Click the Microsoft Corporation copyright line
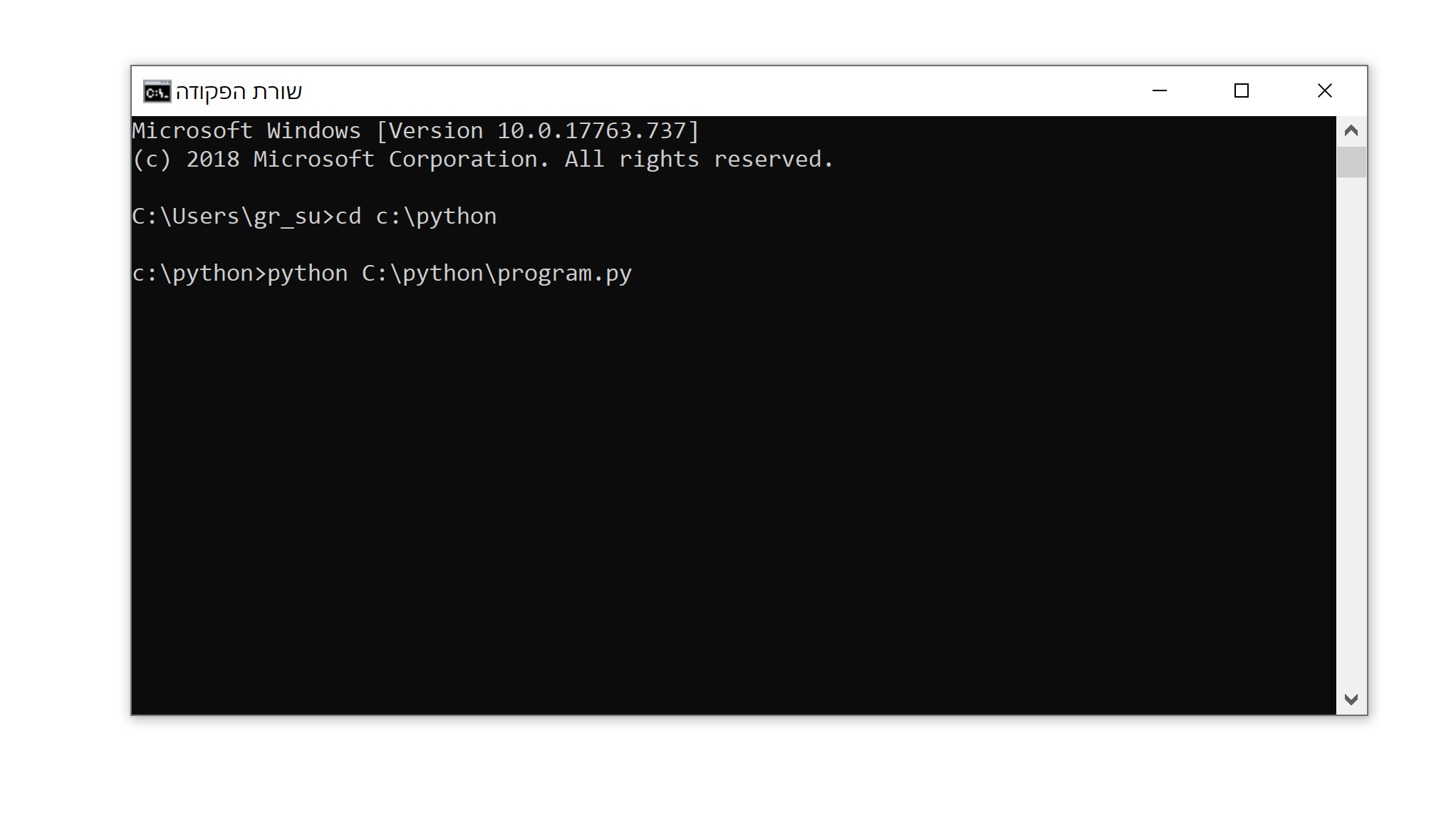 [x=483, y=160]
